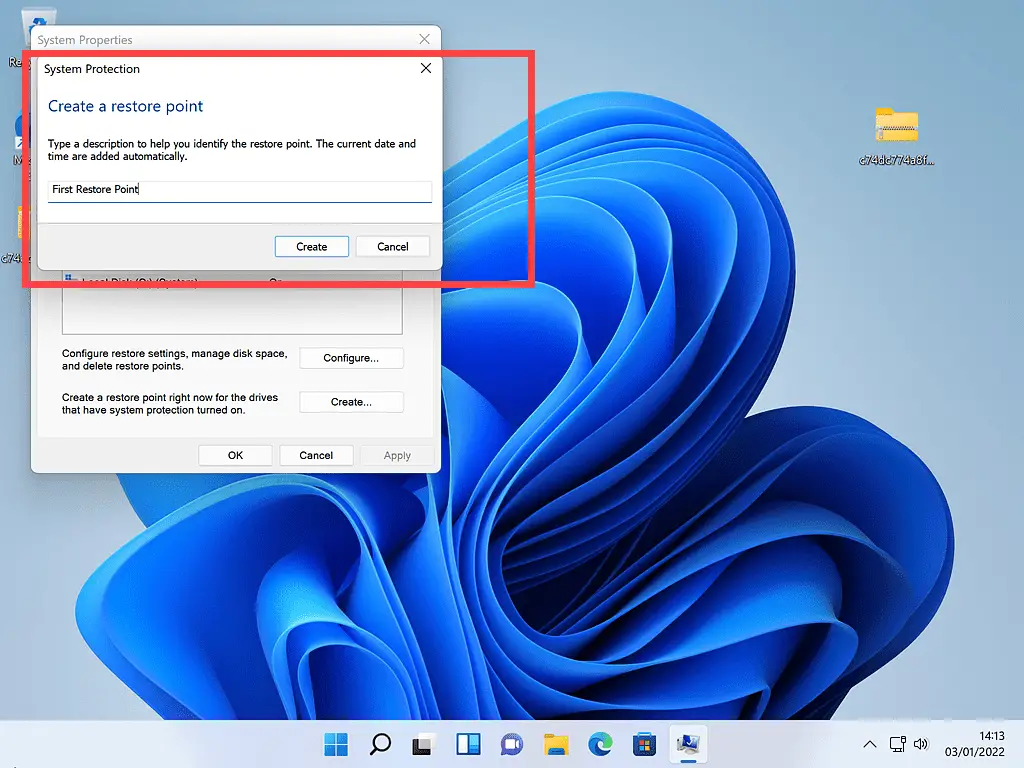Open Task View from the taskbar
This screenshot has width=1024, height=768.
pos(423,744)
